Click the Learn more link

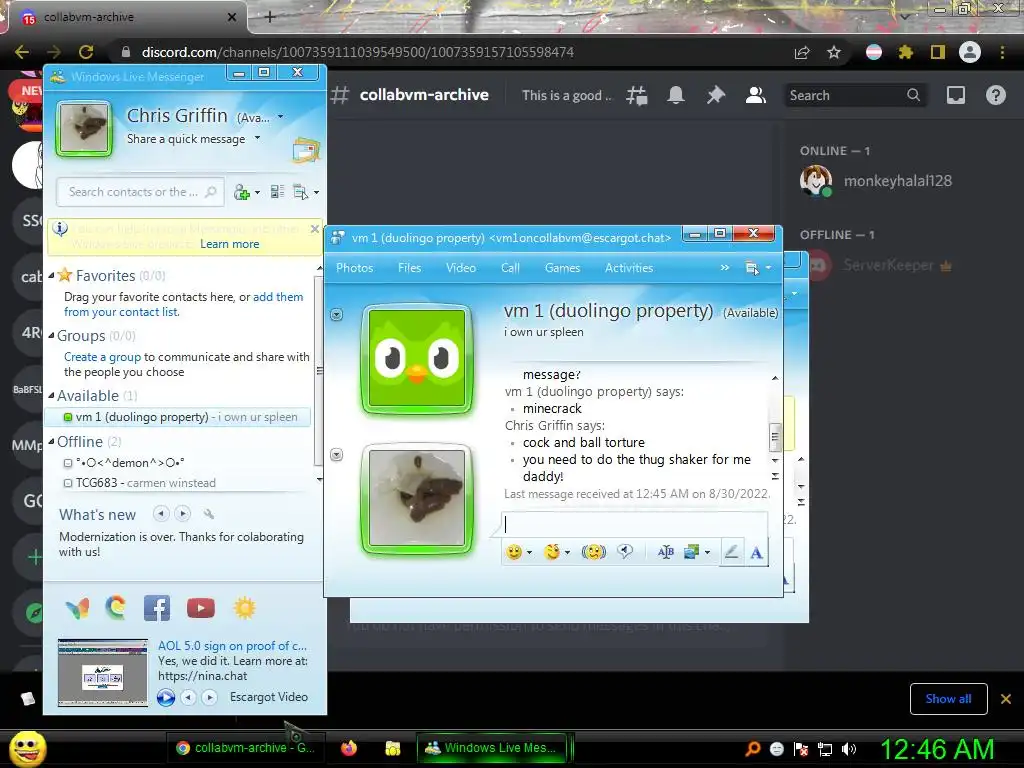click(229, 244)
